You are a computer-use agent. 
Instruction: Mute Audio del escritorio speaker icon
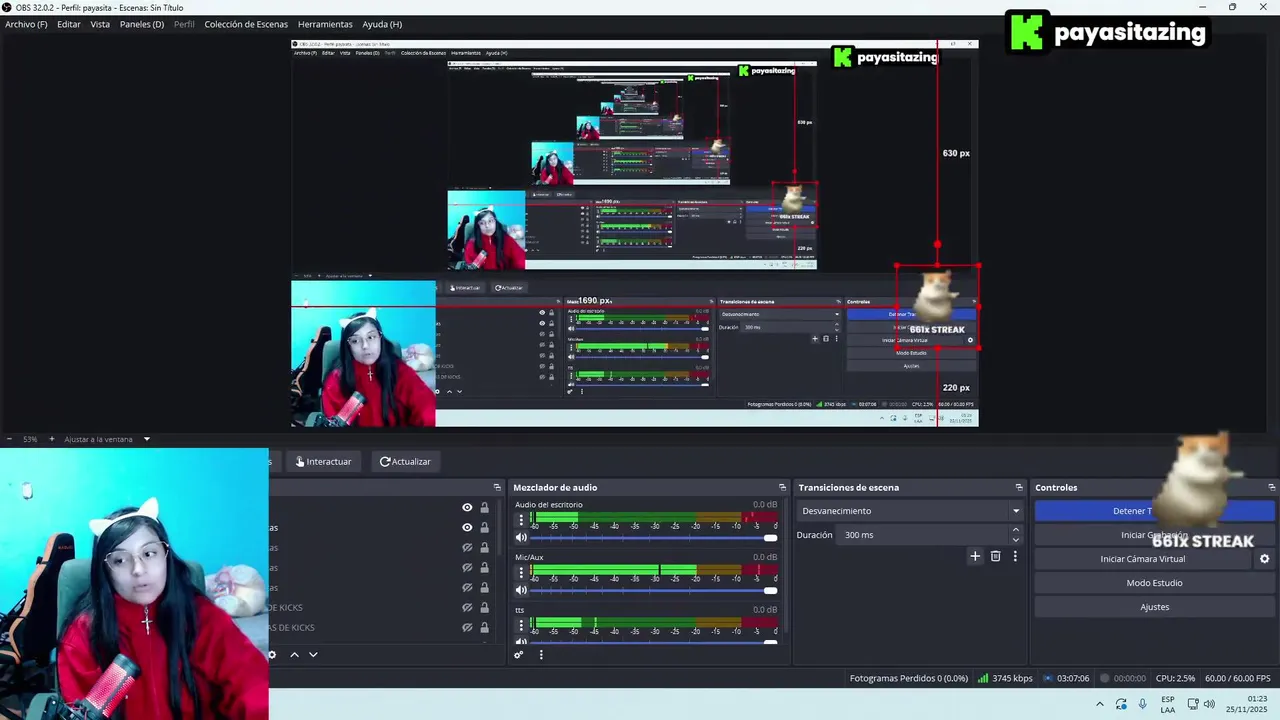[x=521, y=538]
